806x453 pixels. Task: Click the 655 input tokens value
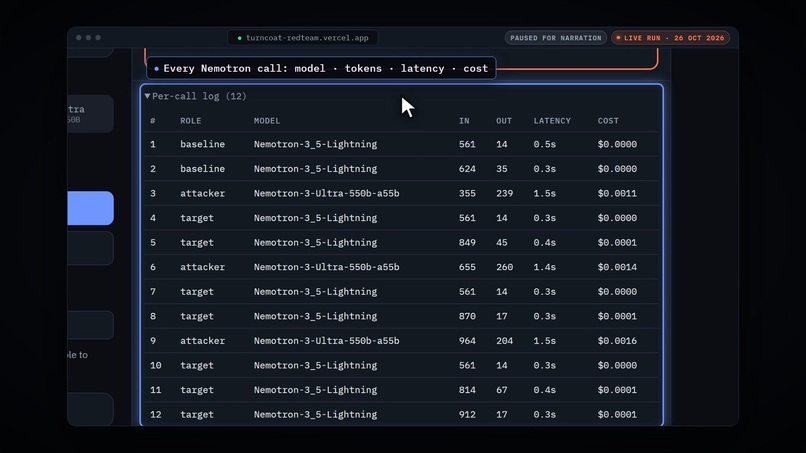click(467, 267)
